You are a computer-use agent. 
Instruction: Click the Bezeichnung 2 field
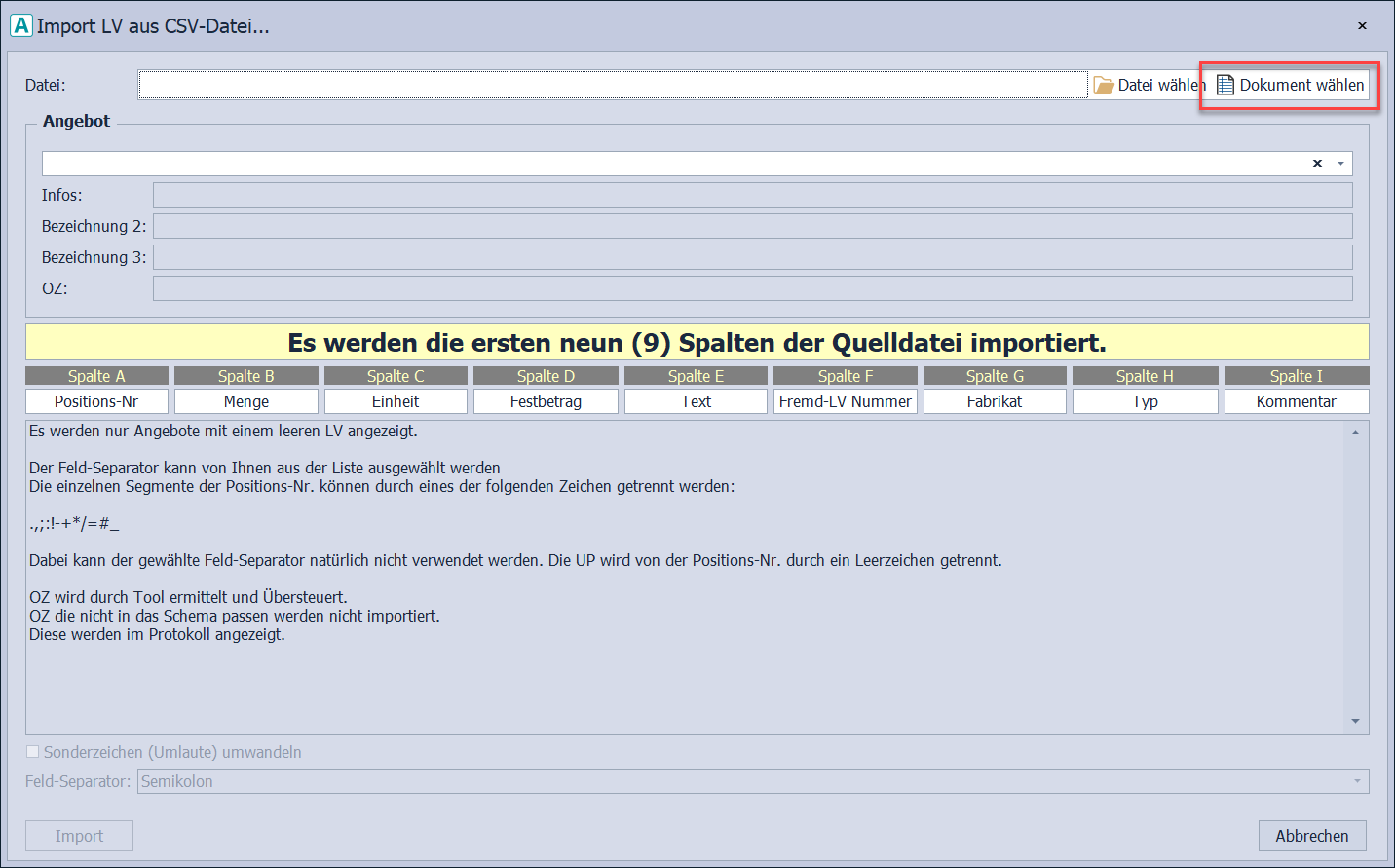click(x=752, y=226)
